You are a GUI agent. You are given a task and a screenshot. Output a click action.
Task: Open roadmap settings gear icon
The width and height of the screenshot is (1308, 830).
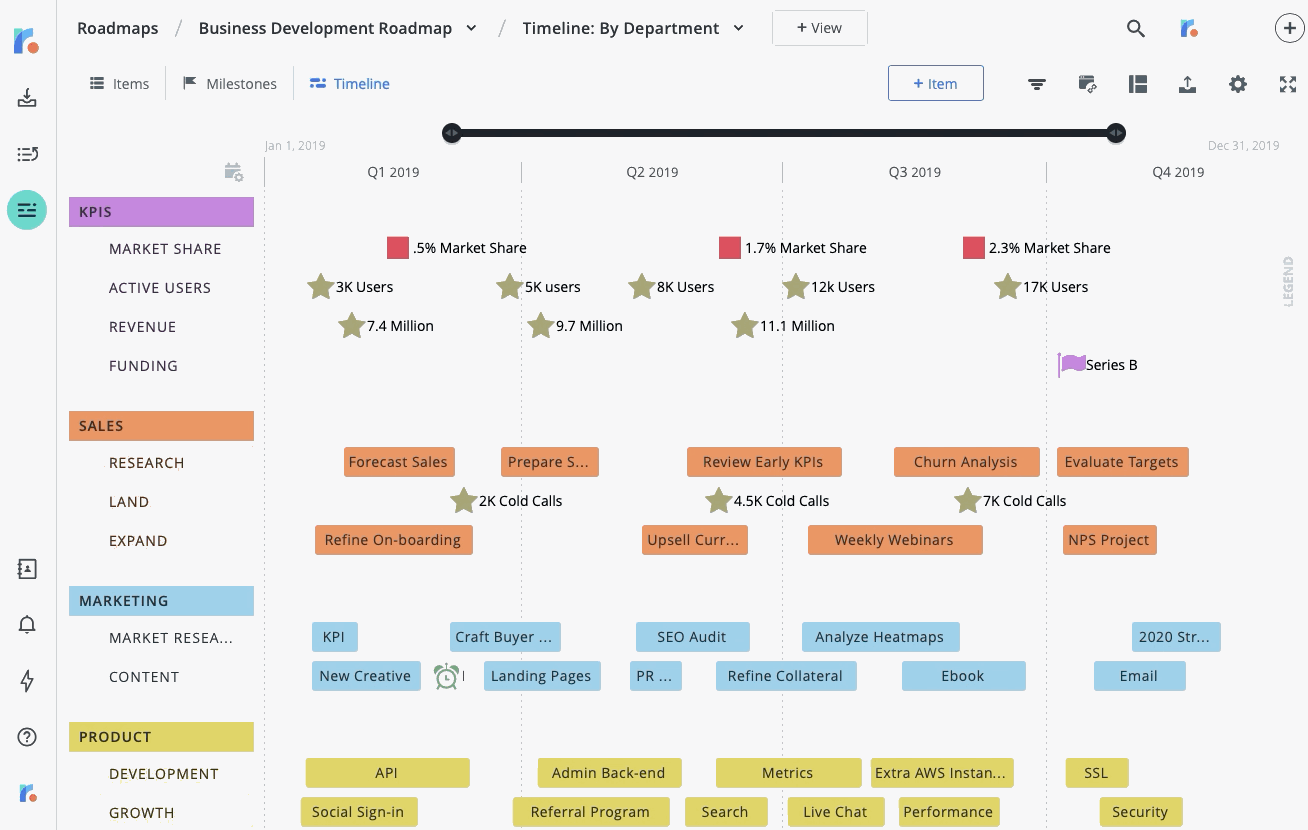point(1238,84)
